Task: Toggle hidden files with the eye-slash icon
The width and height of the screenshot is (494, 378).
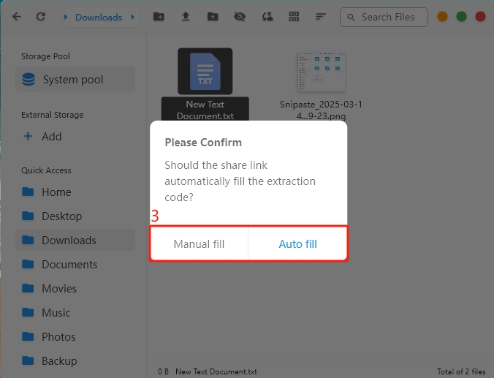Action: (240, 16)
